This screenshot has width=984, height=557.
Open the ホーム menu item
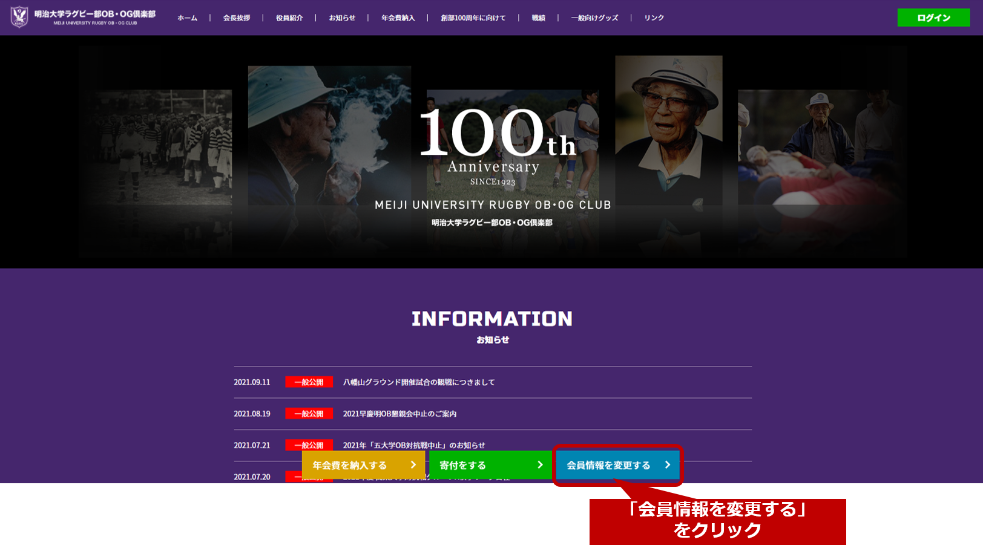[187, 18]
